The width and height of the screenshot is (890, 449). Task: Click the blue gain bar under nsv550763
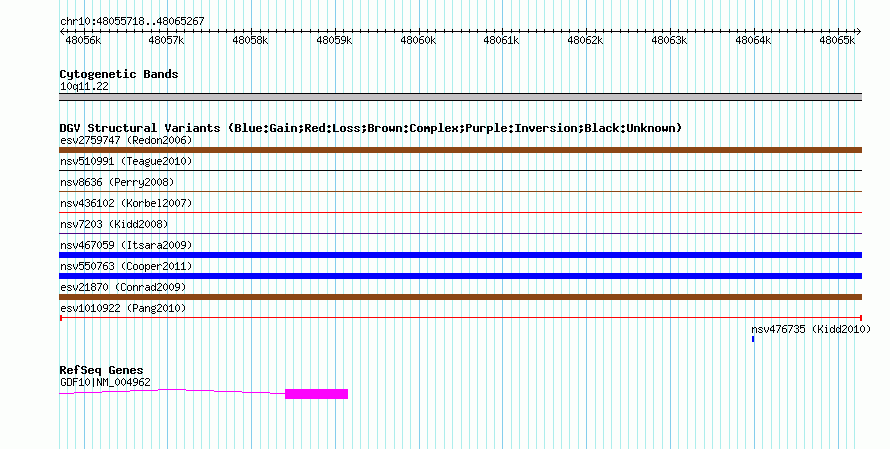pos(460,276)
